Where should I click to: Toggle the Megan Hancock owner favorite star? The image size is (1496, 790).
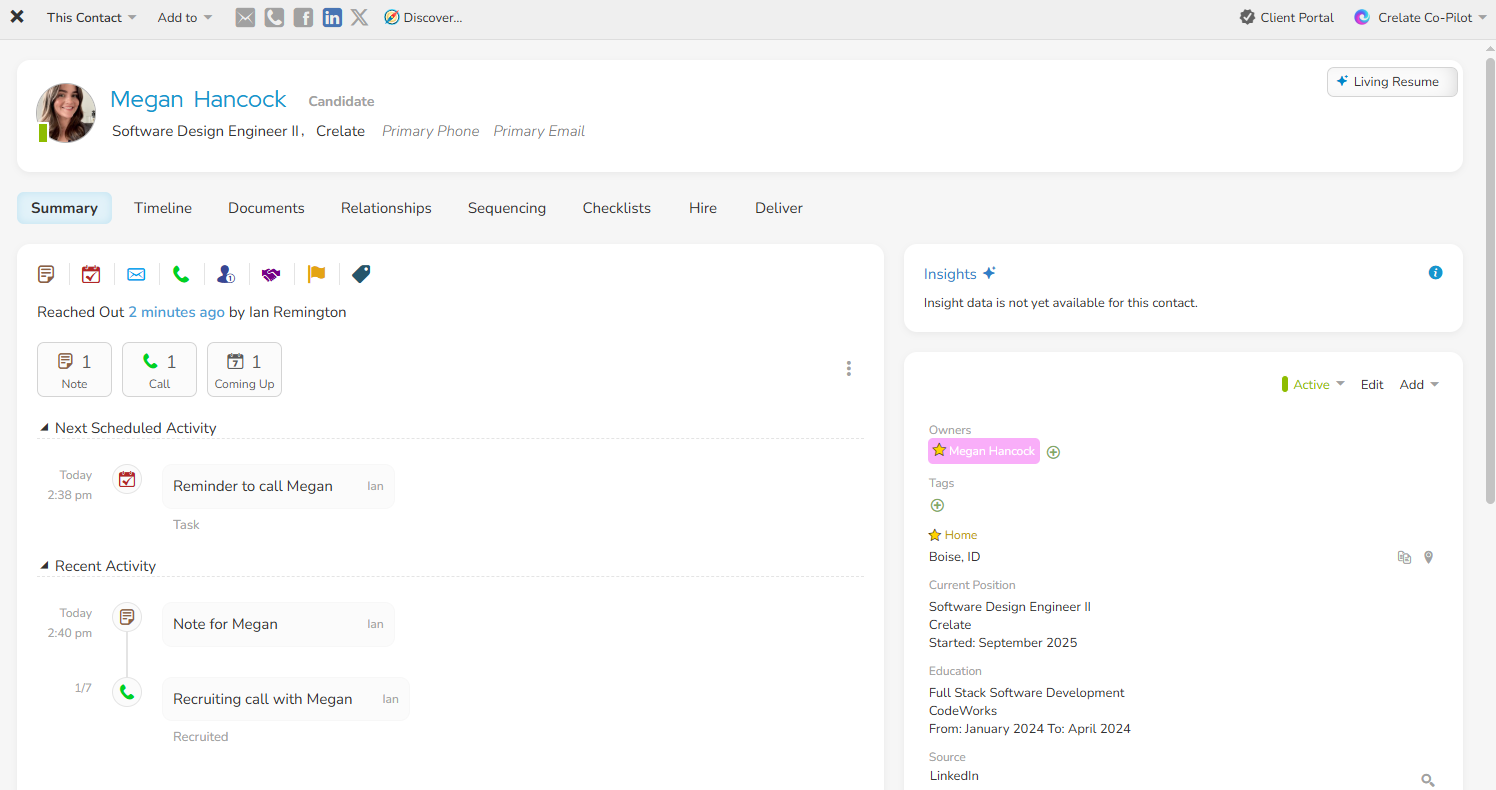pos(938,451)
